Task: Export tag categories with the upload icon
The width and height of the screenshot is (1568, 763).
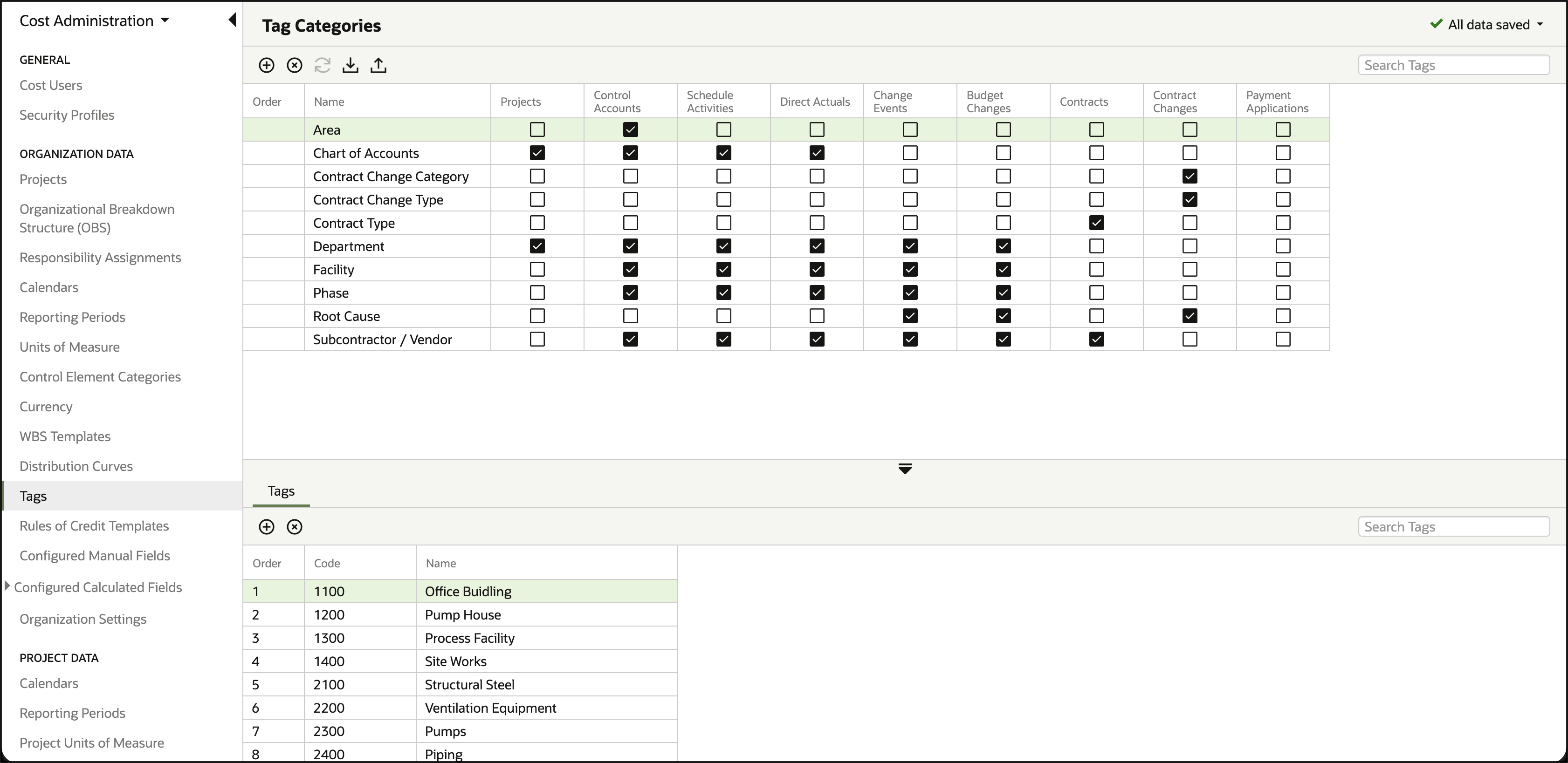Action: [378, 65]
